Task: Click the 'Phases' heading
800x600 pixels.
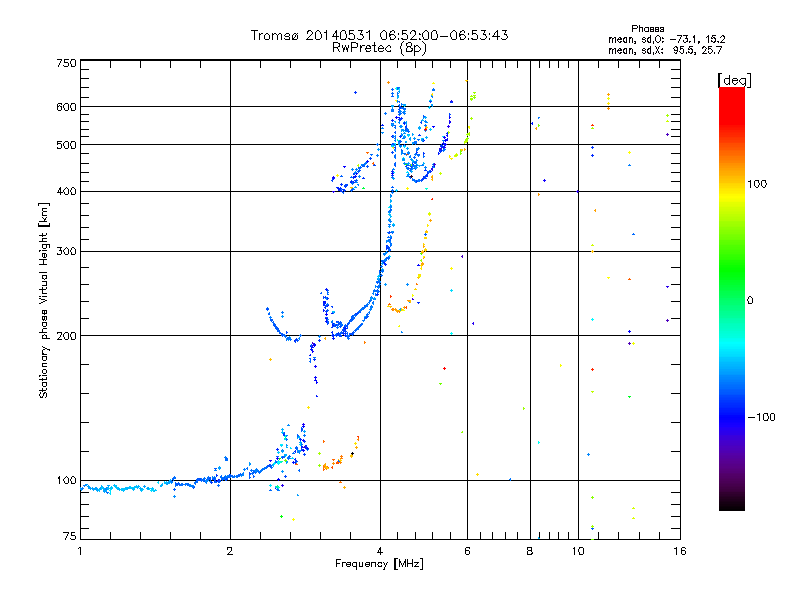Action: click(647, 29)
